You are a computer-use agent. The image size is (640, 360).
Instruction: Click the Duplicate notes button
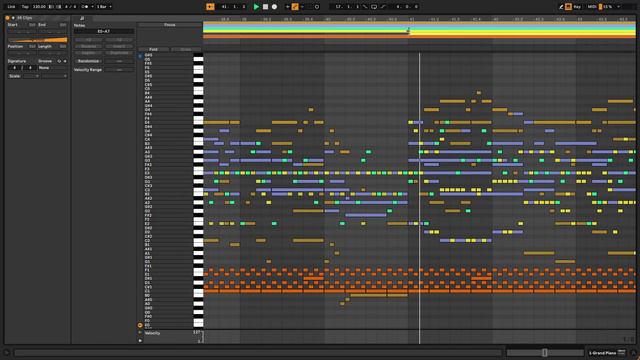click(x=119, y=53)
